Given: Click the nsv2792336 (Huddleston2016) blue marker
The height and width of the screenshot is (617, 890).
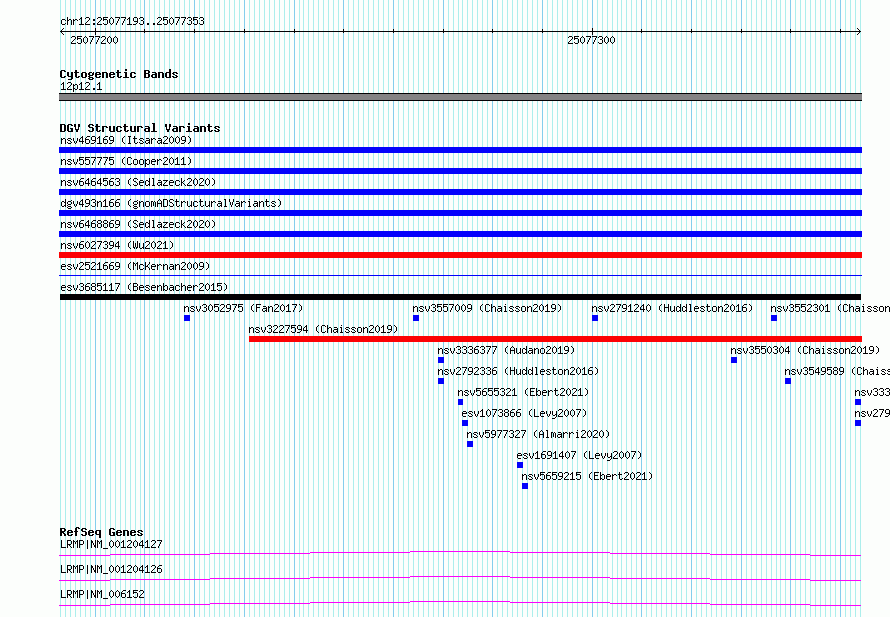Looking at the screenshot, I should (441, 381).
